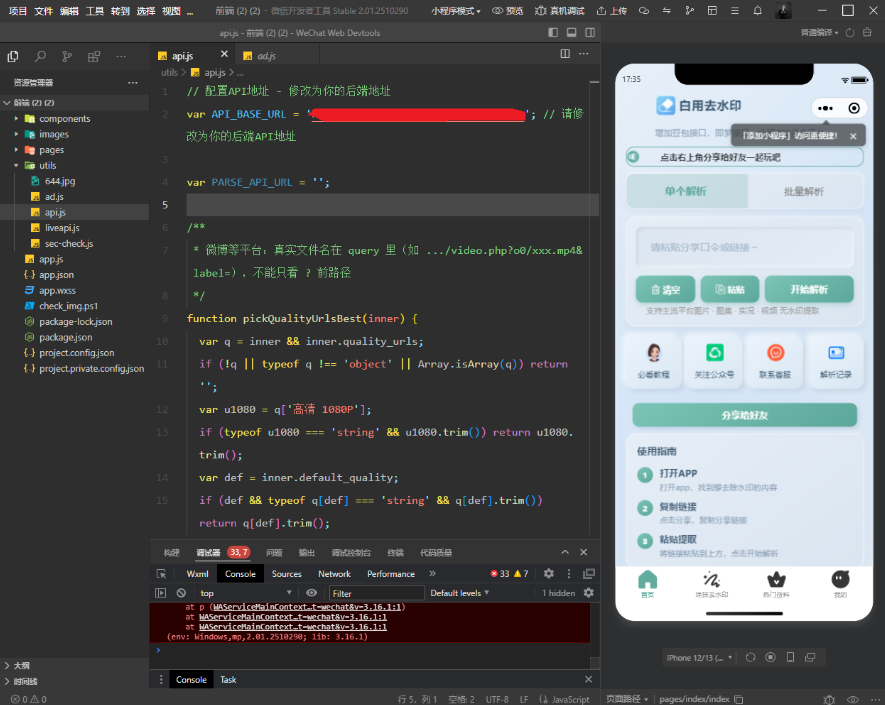885x705 pixels.
Task: Switch to the Network tab
Action: click(x=334, y=573)
